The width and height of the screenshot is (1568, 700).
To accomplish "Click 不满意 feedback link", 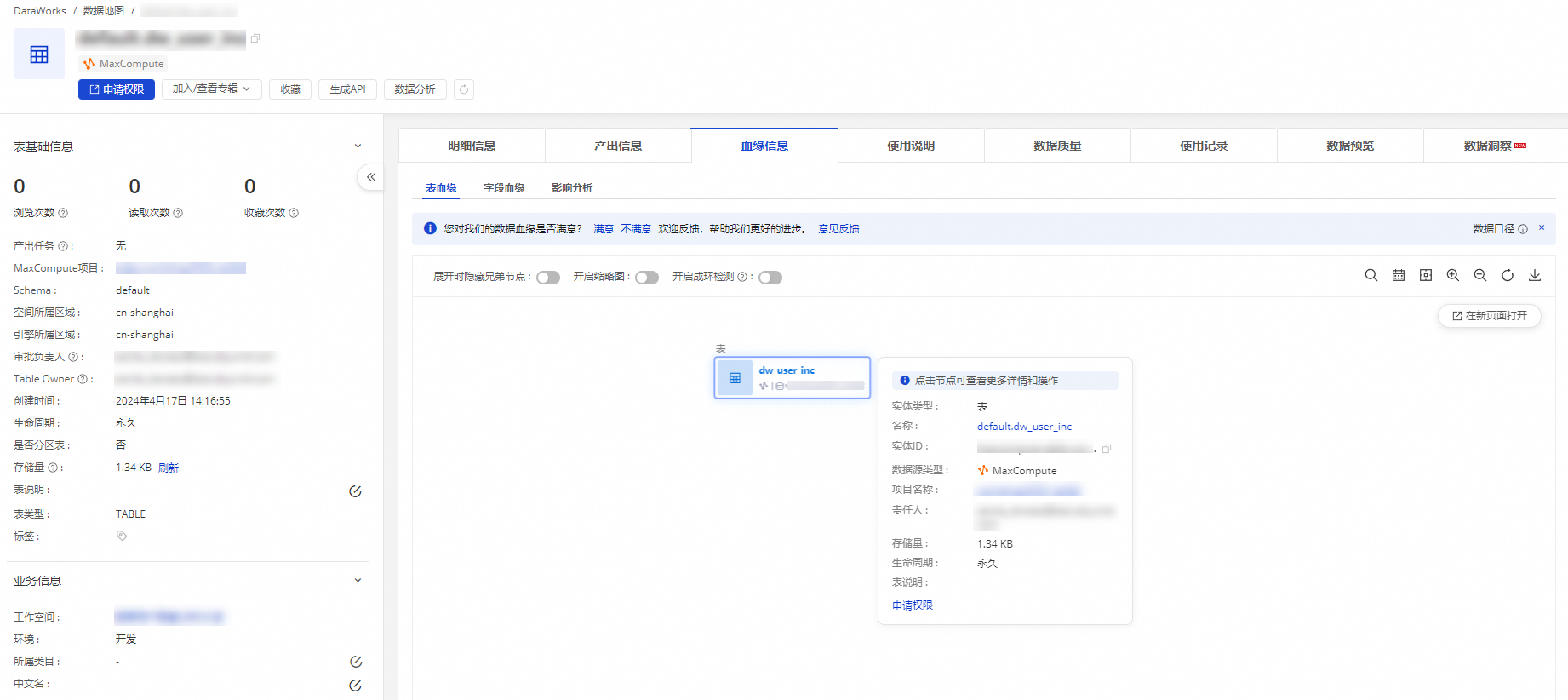I will coord(636,229).
